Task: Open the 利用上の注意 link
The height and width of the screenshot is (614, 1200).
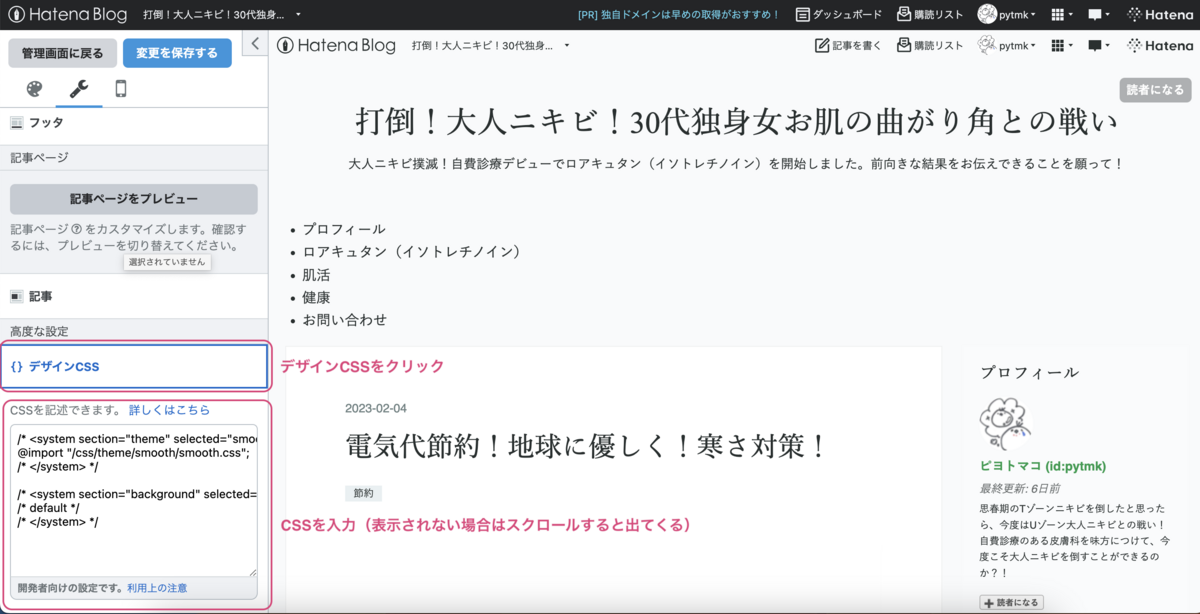Action: pos(157,588)
